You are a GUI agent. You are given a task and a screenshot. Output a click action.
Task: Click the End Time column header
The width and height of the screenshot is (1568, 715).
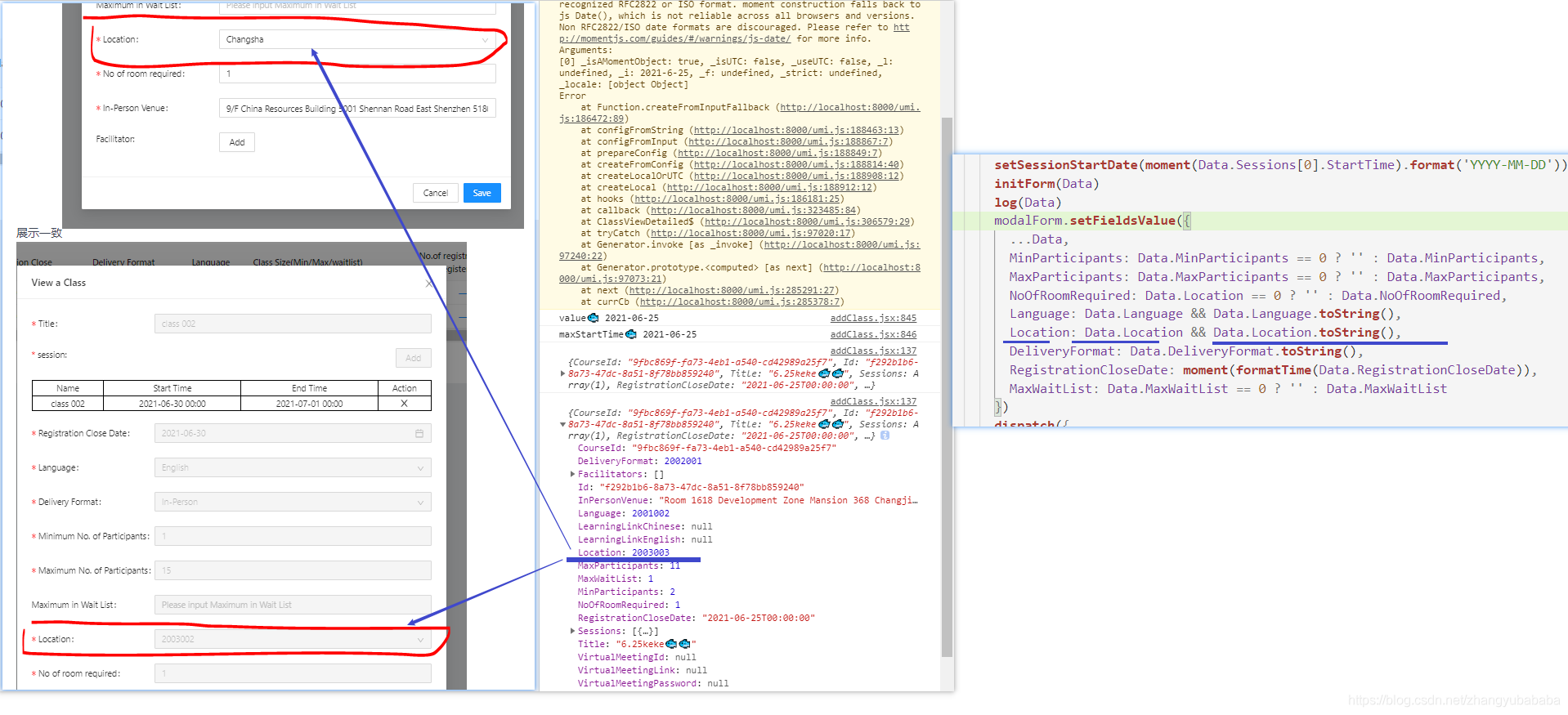[x=309, y=388]
